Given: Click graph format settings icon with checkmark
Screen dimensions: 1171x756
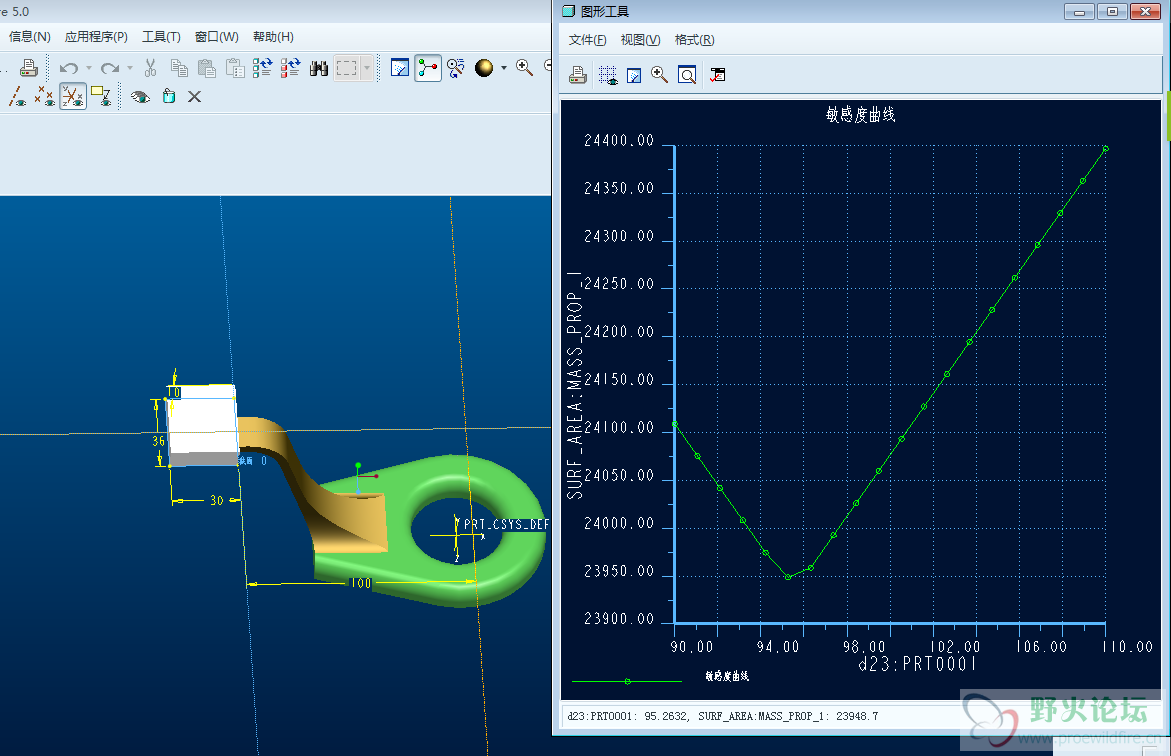Looking at the screenshot, I should click(718, 75).
